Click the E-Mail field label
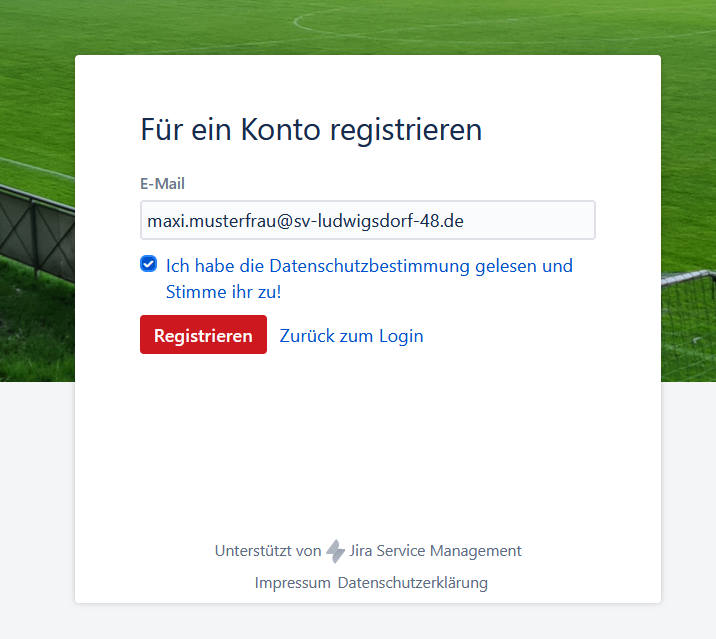 (x=162, y=183)
